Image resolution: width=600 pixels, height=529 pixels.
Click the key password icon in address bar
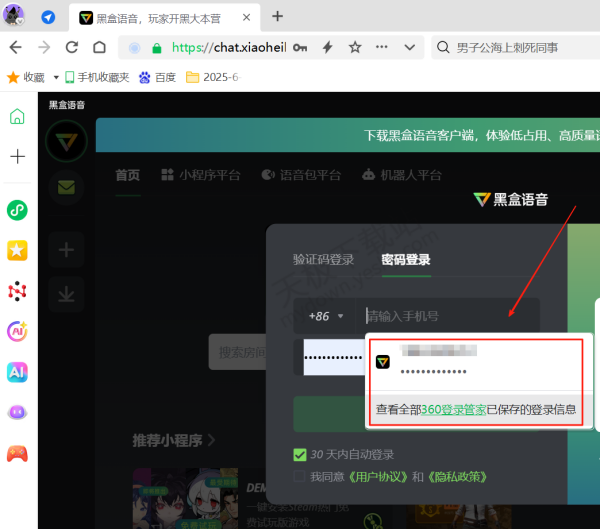click(x=300, y=47)
